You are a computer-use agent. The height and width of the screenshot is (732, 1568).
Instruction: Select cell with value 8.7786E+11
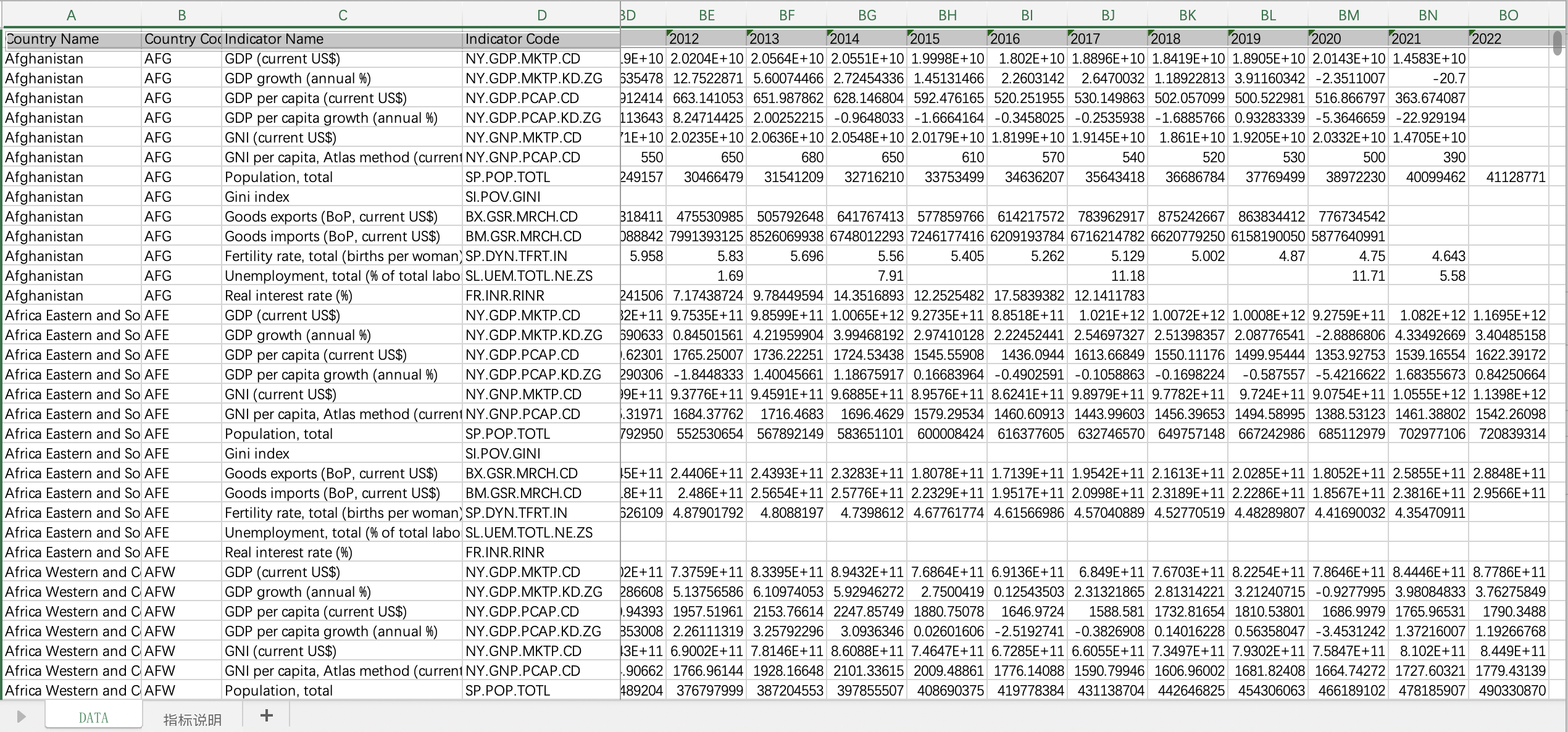click(x=1509, y=572)
